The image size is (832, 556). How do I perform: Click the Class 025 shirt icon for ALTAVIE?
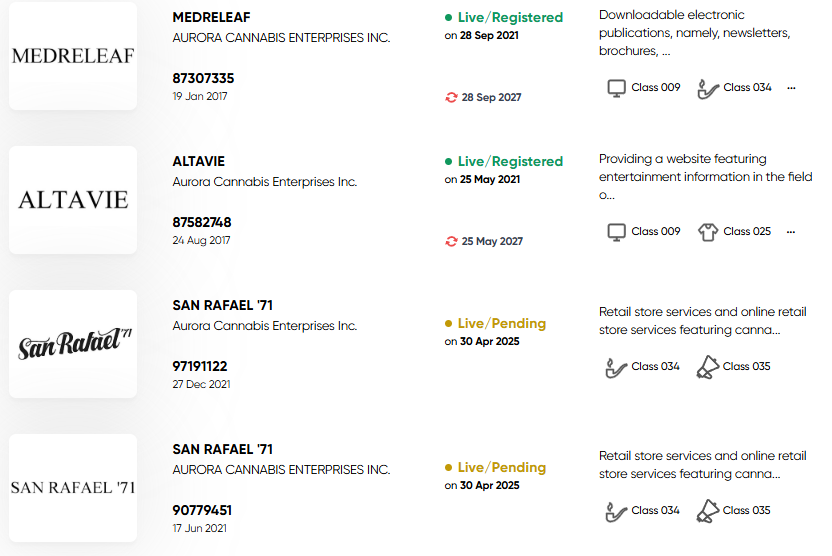[x=708, y=232]
